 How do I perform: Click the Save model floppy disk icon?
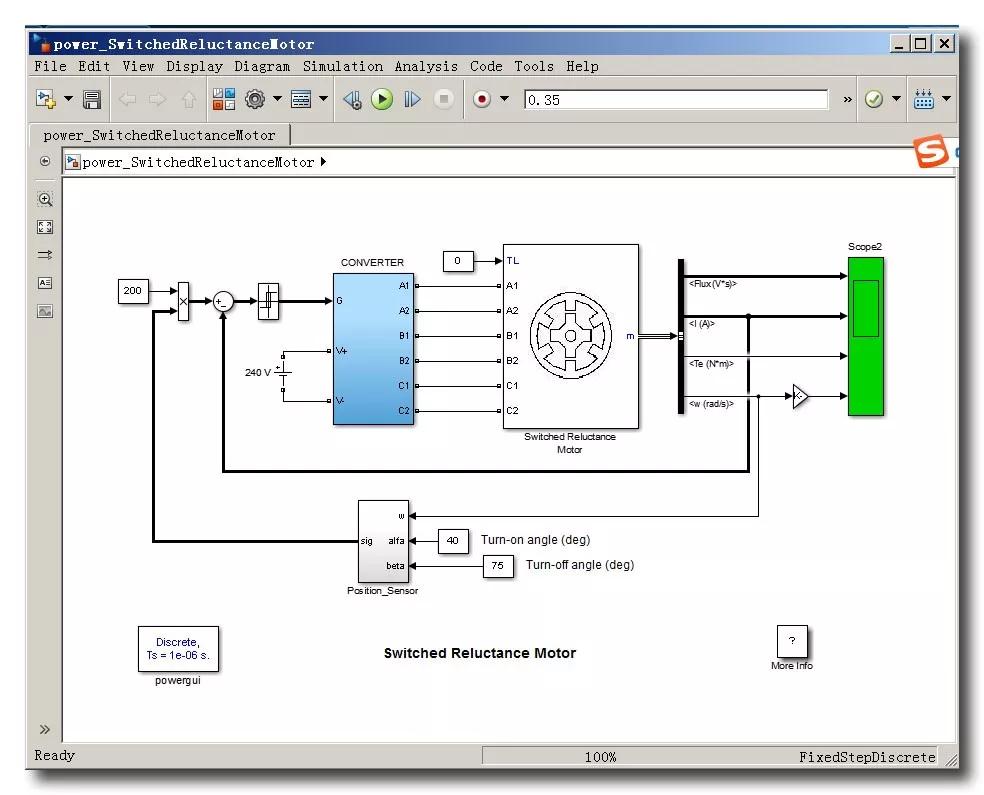point(92,99)
